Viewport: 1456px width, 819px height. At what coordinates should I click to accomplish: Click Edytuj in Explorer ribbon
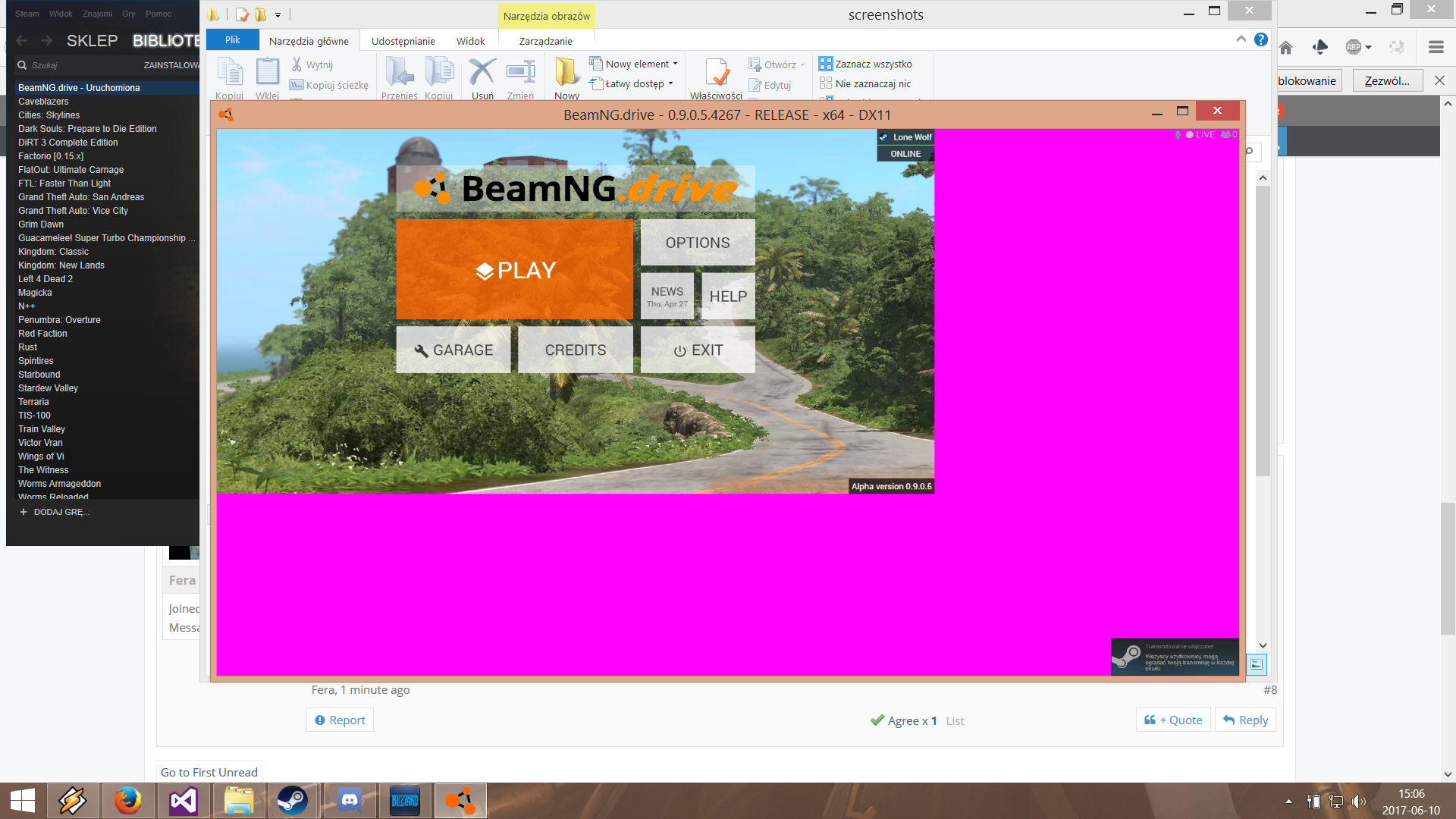coord(770,85)
